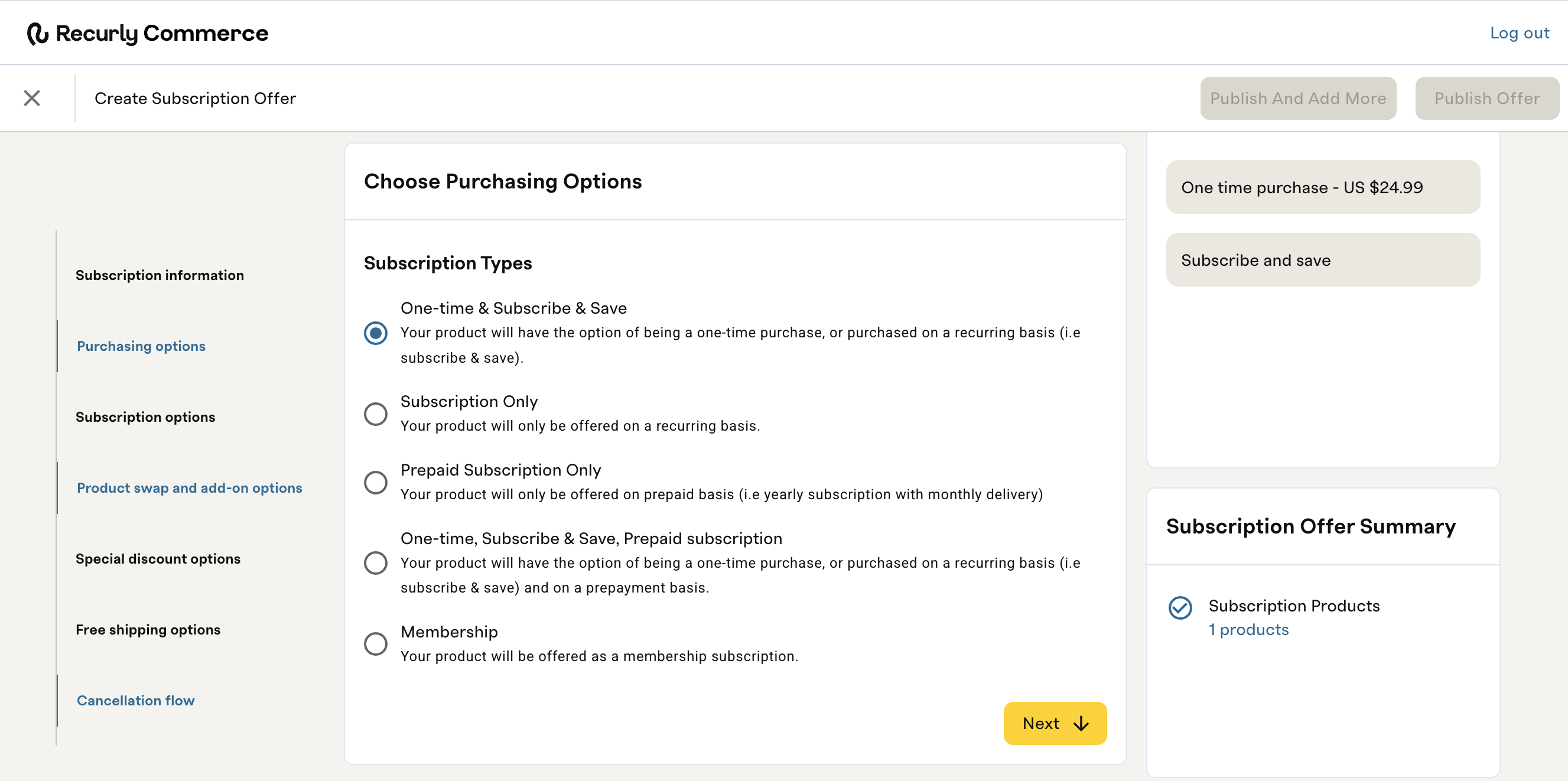Go to Subscription information step
This screenshot has width=1568, height=781.
160,275
